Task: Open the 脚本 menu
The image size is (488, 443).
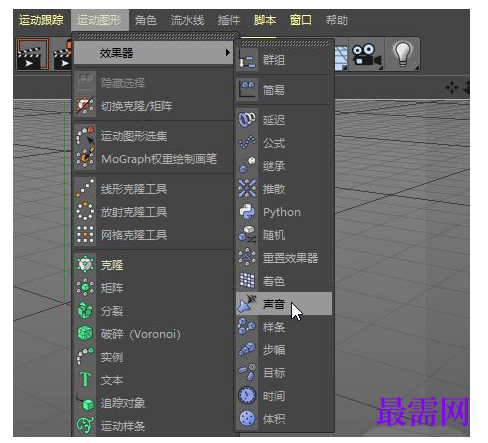Action: pyautogui.click(x=265, y=20)
